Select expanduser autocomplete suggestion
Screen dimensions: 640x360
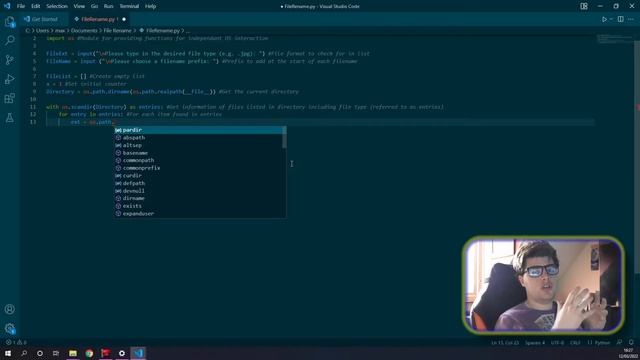(x=200, y=213)
